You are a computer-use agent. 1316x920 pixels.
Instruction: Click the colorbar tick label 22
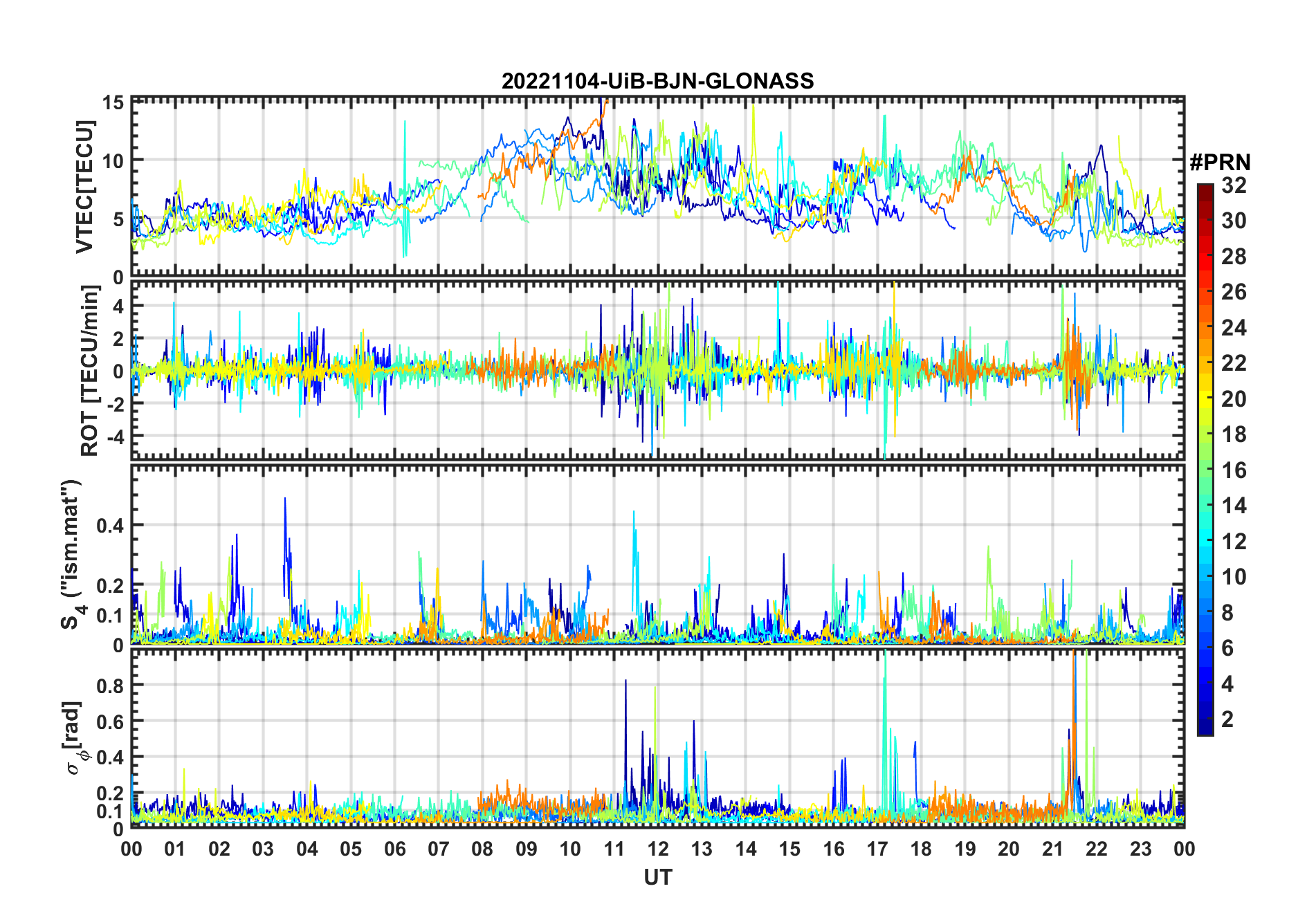[x=1233, y=362]
